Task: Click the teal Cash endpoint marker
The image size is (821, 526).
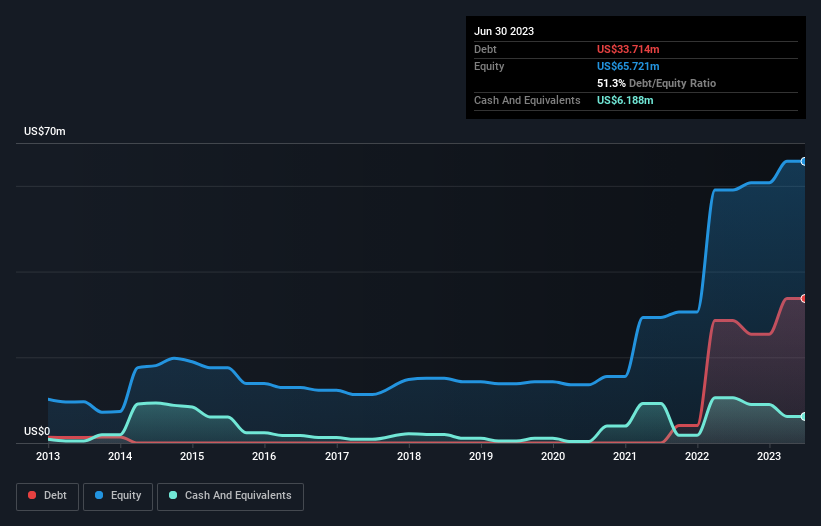Action: [804, 417]
